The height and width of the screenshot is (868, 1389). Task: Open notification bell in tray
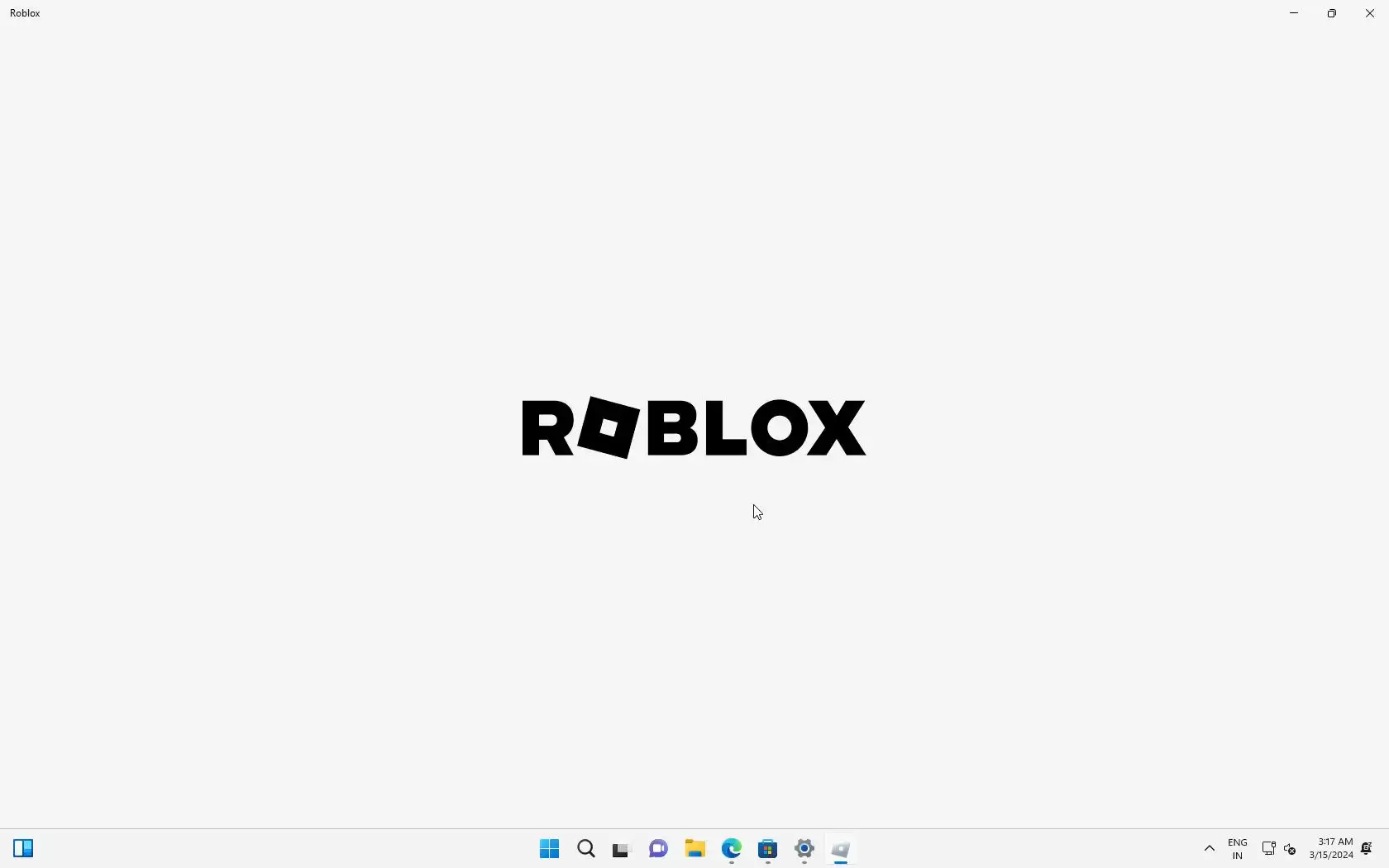(1368, 849)
